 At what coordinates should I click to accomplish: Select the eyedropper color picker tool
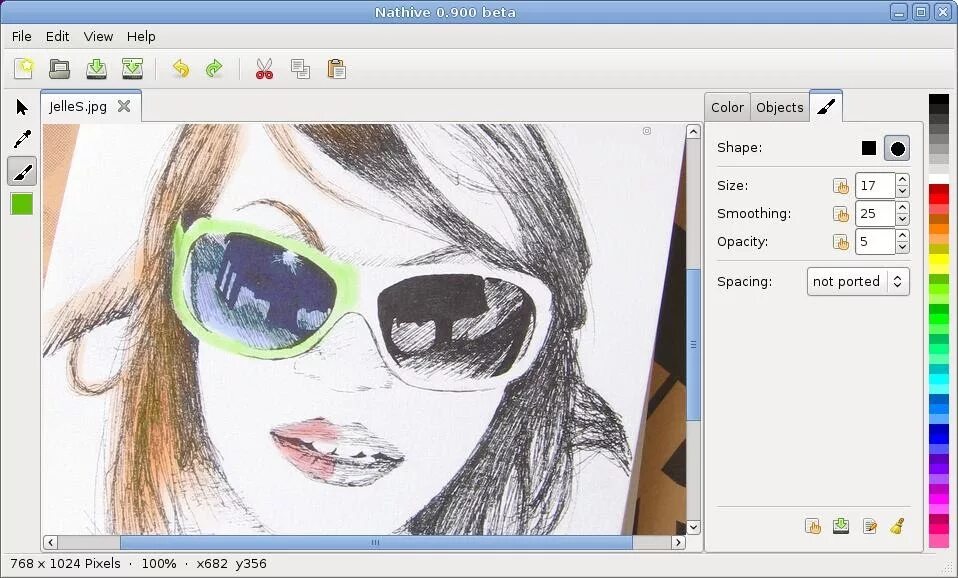22,139
